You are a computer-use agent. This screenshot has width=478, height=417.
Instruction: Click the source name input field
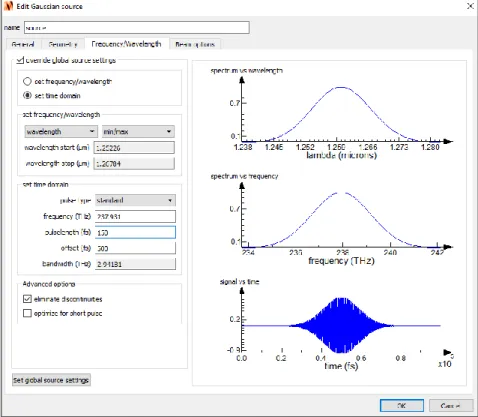[137, 28]
